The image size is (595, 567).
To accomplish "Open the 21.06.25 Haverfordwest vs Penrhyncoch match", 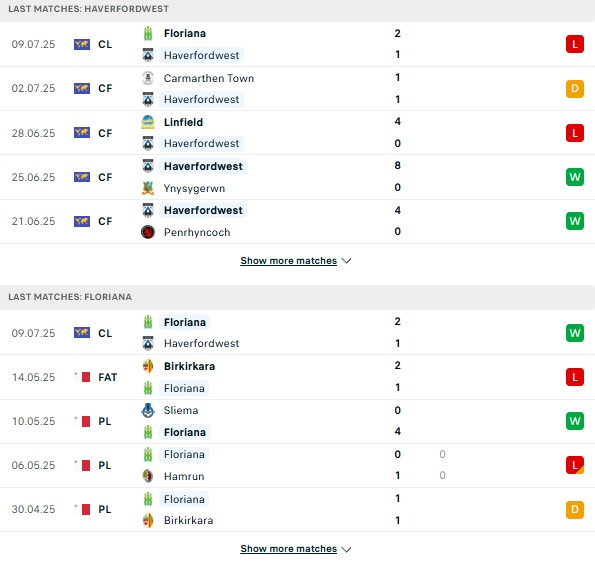I will tap(298, 221).
